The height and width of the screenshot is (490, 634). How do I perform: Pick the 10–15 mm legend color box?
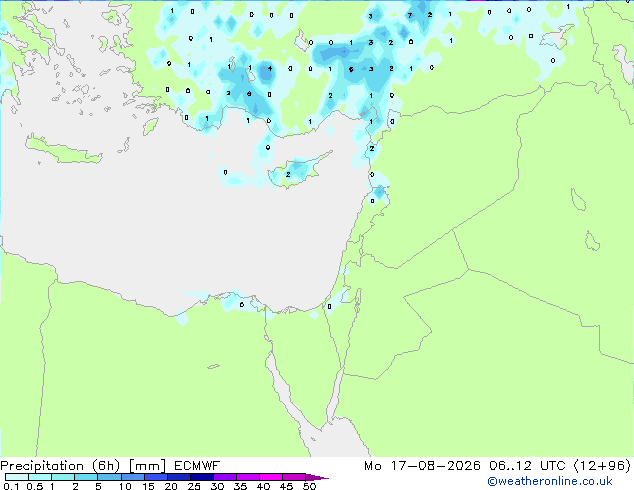point(132,477)
